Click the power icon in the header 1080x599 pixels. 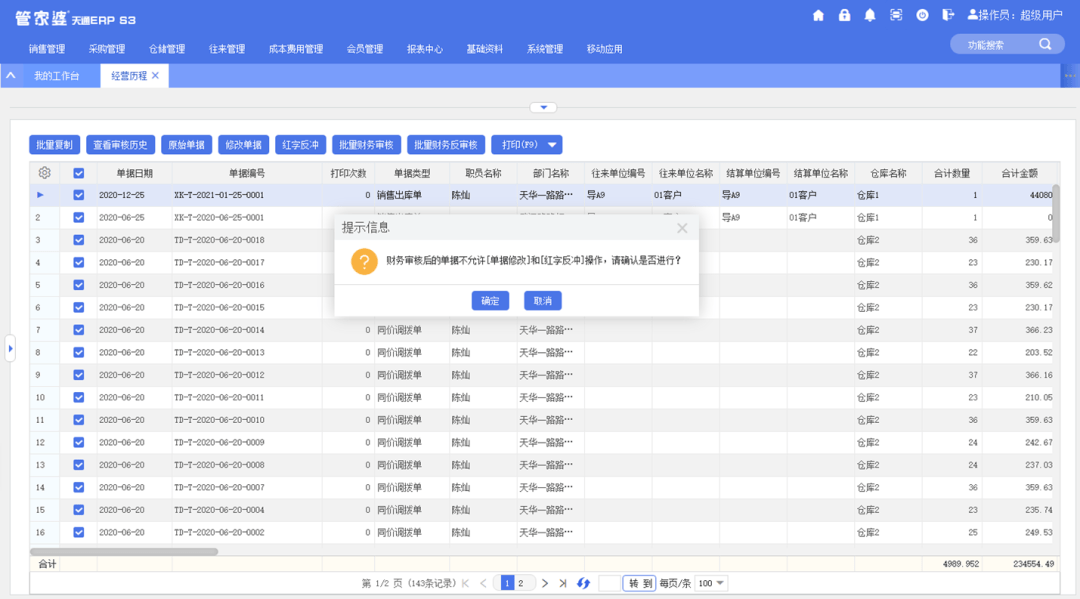tap(922, 16)
